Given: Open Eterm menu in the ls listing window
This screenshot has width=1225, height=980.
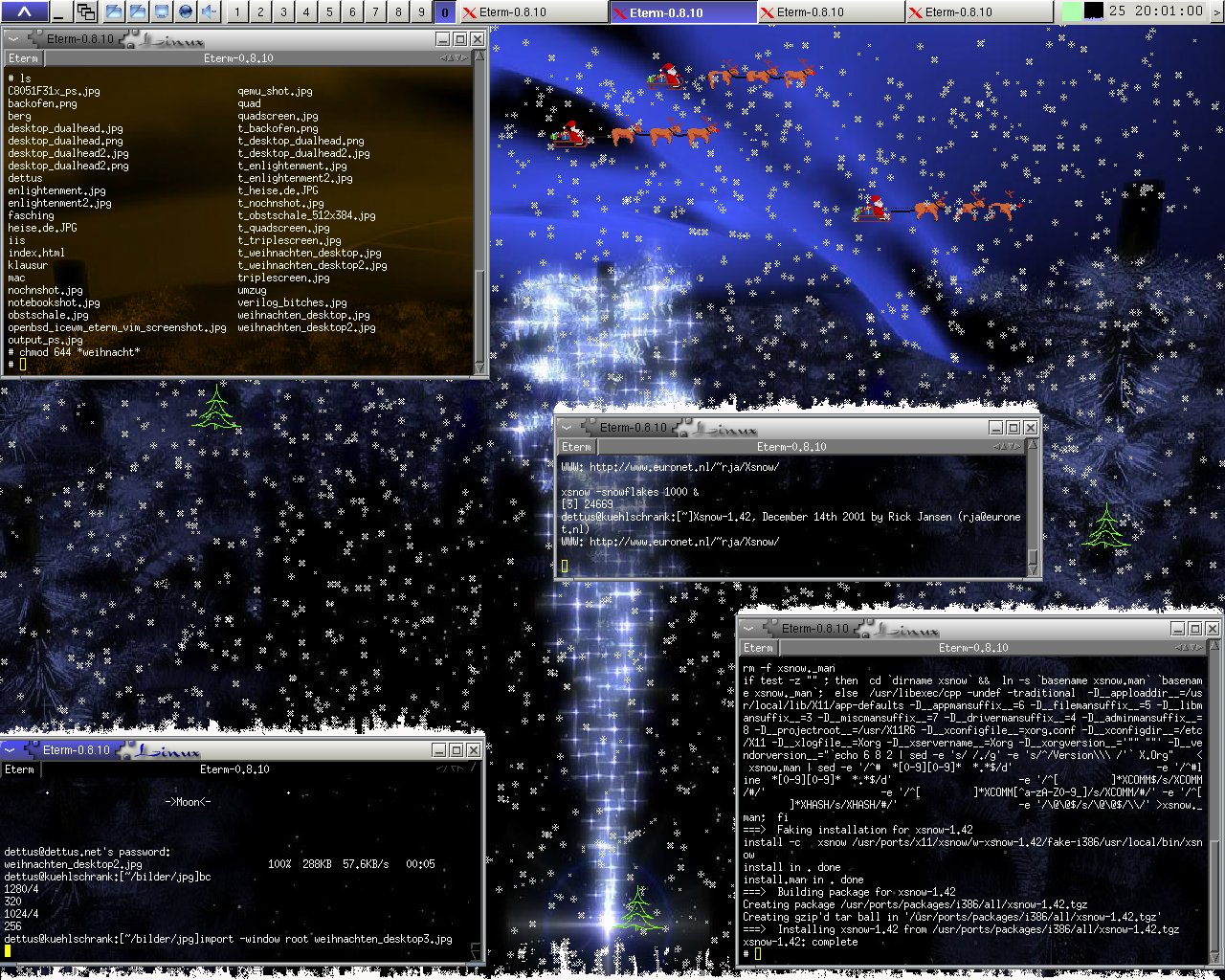Looking at the screenshot, I should (23, 58).
